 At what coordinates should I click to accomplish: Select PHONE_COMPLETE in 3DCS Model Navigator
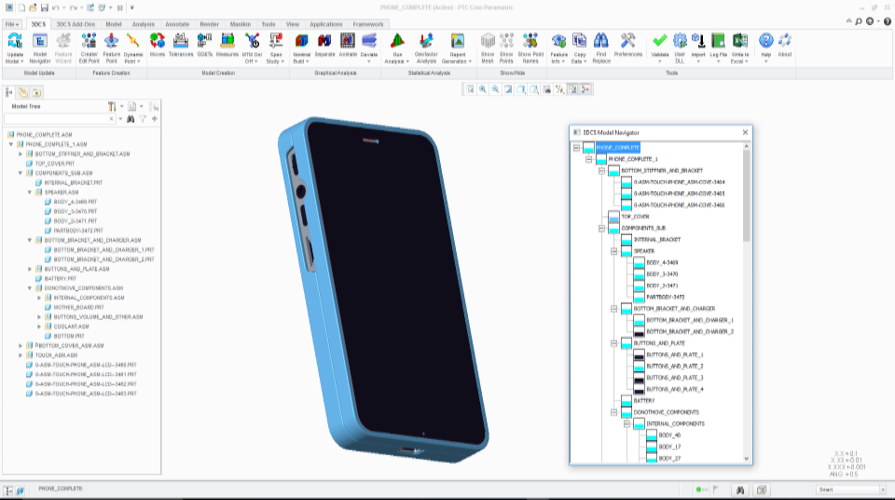[x=618, y=147]
